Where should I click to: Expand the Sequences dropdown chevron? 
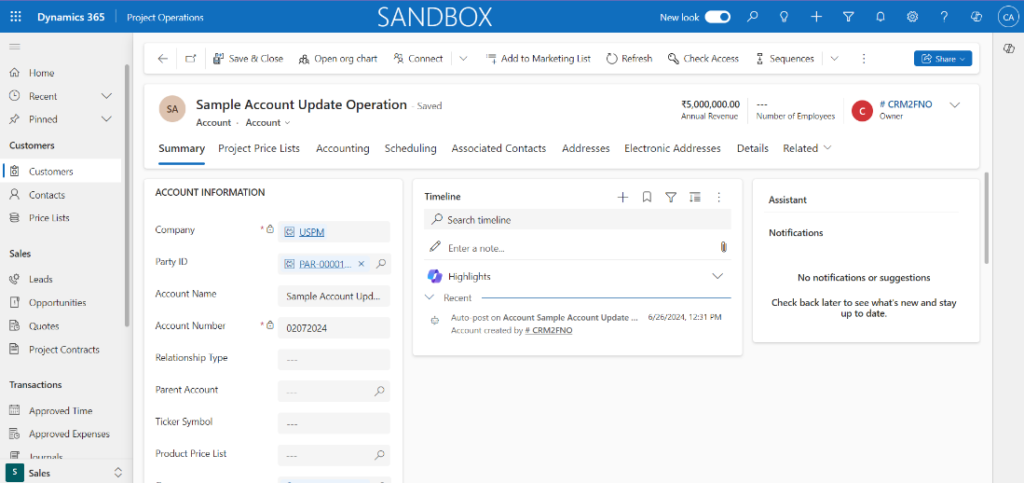point(834,59)
